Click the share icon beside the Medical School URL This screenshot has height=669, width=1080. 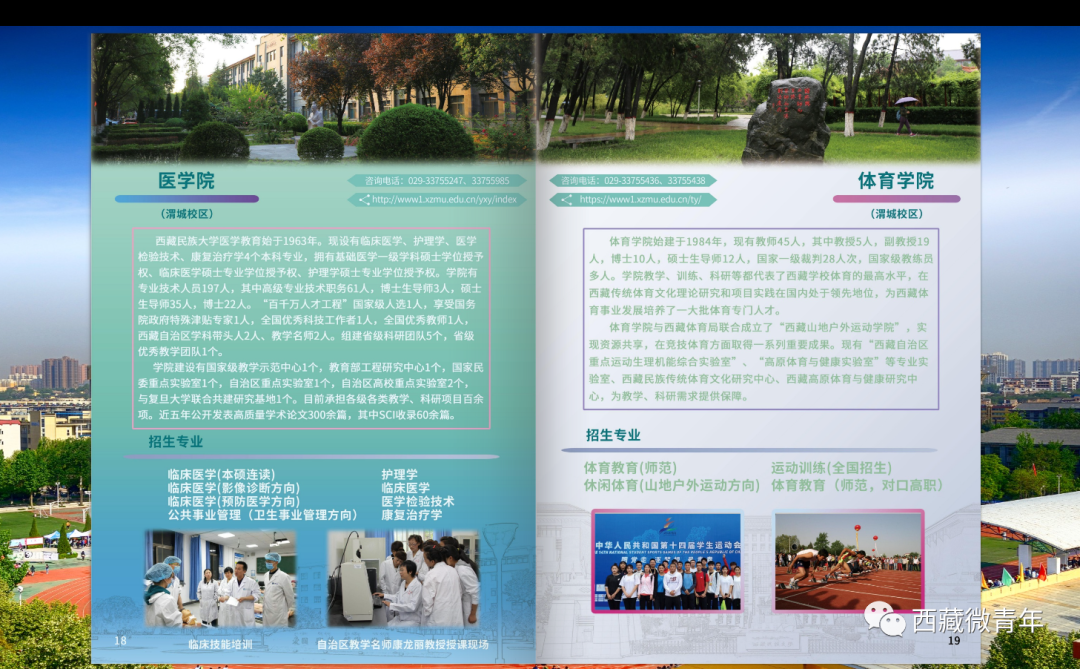pyautogui.click(x=365, y=199)
